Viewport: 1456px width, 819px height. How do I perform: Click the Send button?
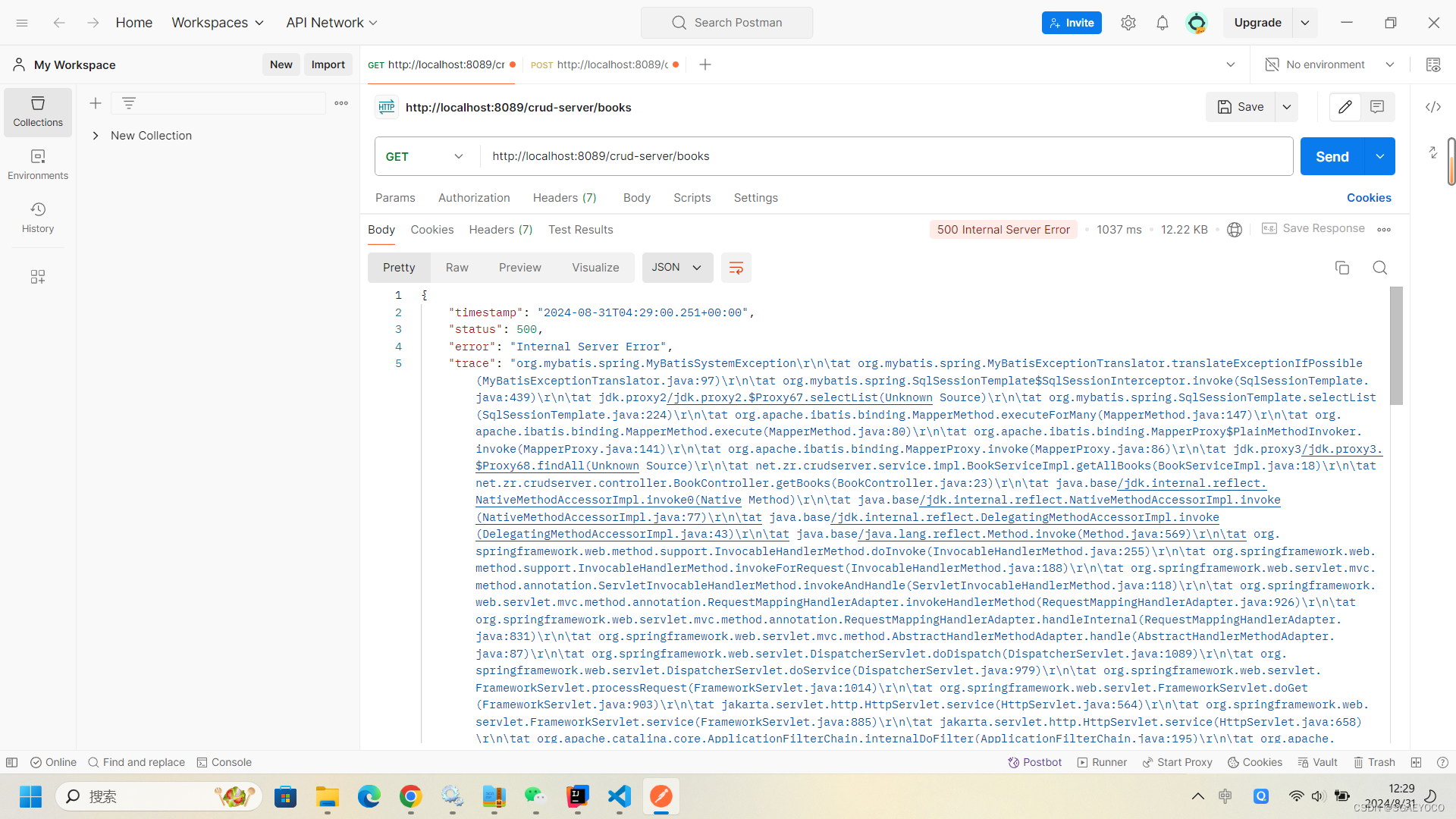[1332, 156]
